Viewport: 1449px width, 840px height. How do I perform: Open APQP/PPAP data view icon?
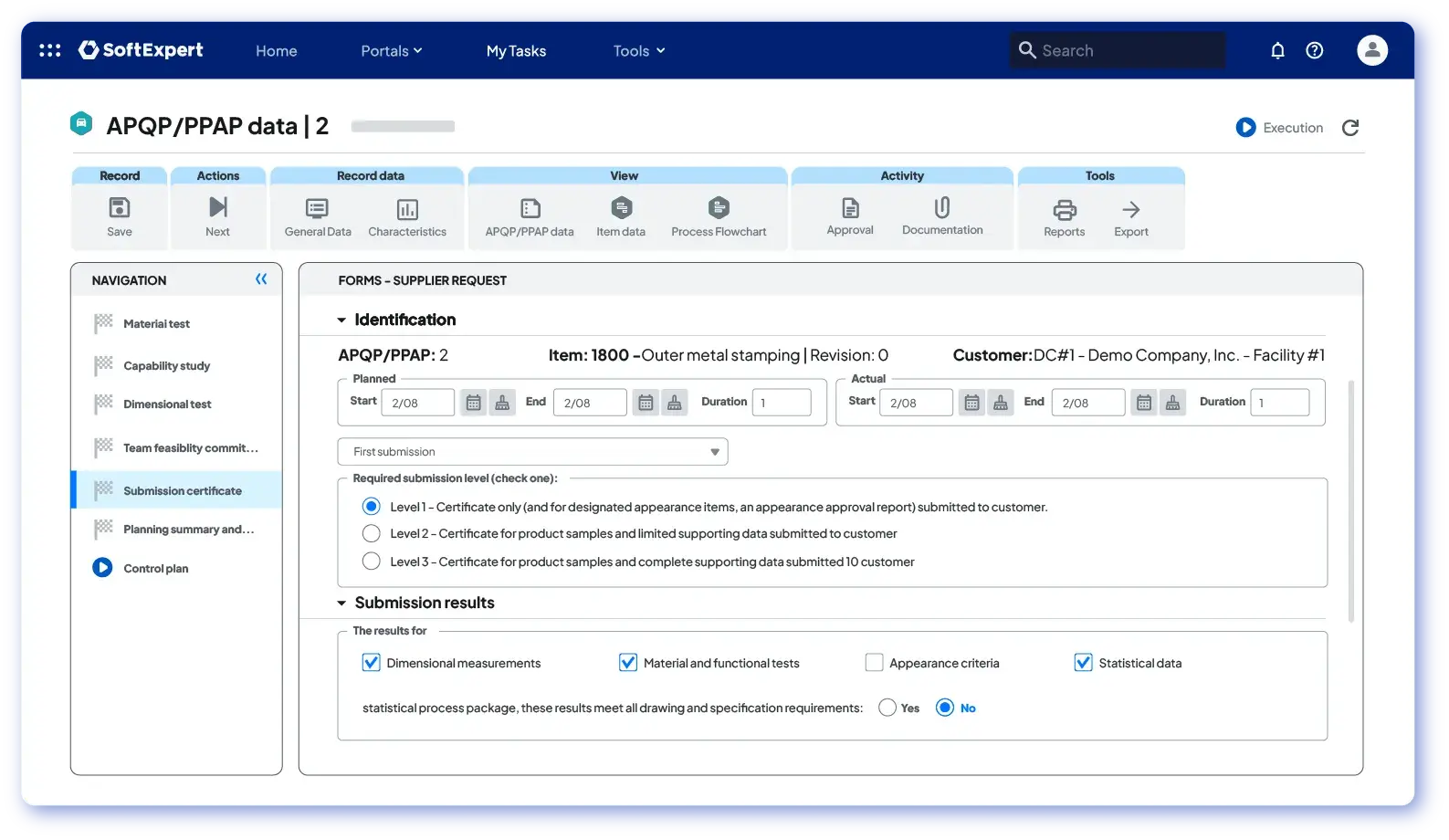point(530,209)
